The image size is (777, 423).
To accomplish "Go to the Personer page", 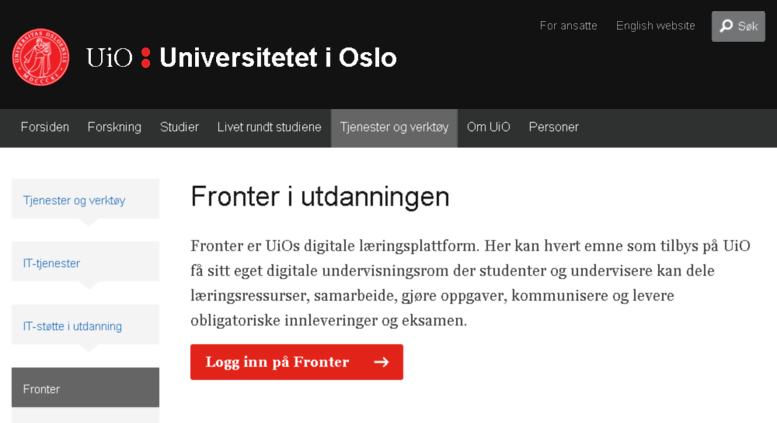I will coord(554,127).
